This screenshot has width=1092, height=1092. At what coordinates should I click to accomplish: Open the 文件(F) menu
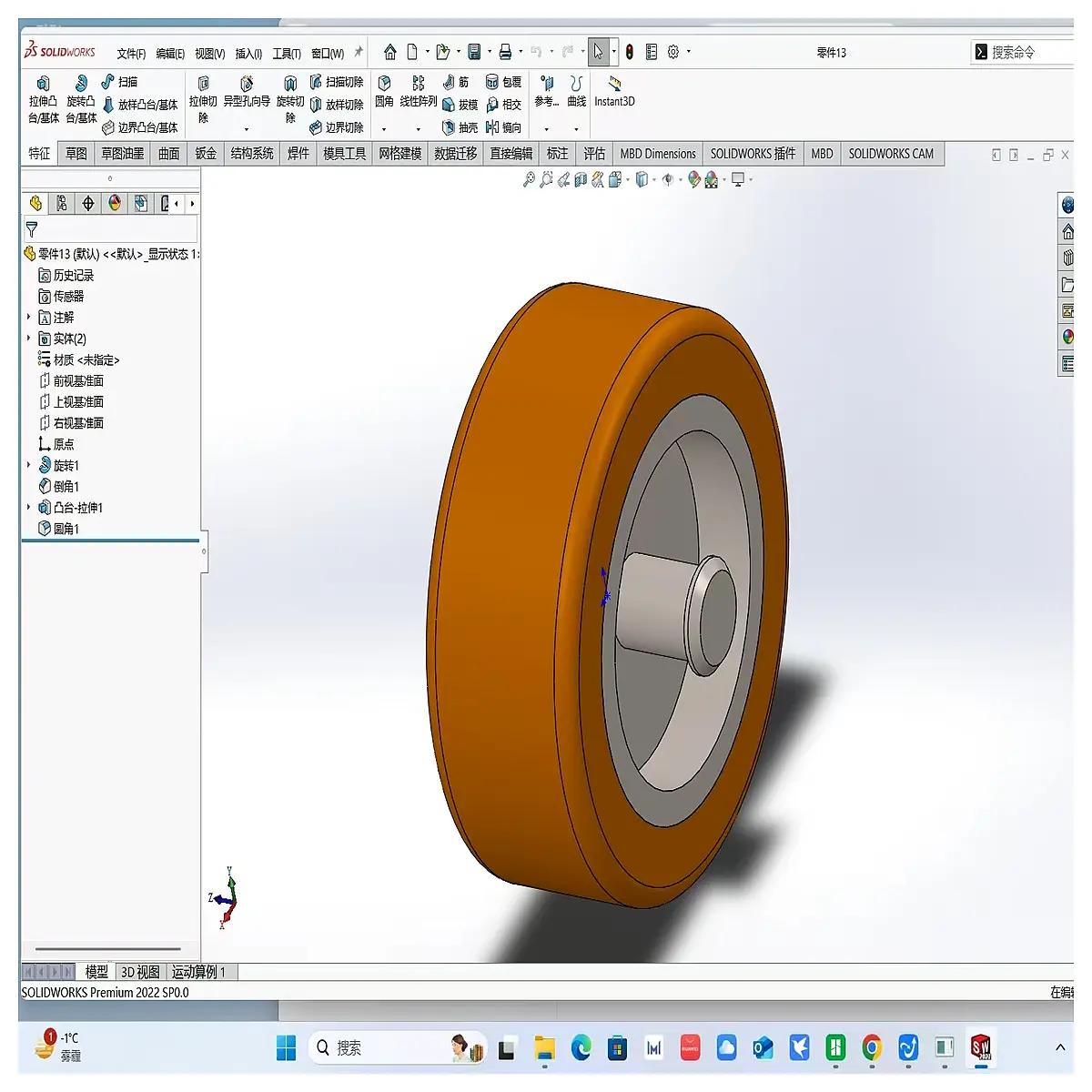coord(131,54)
